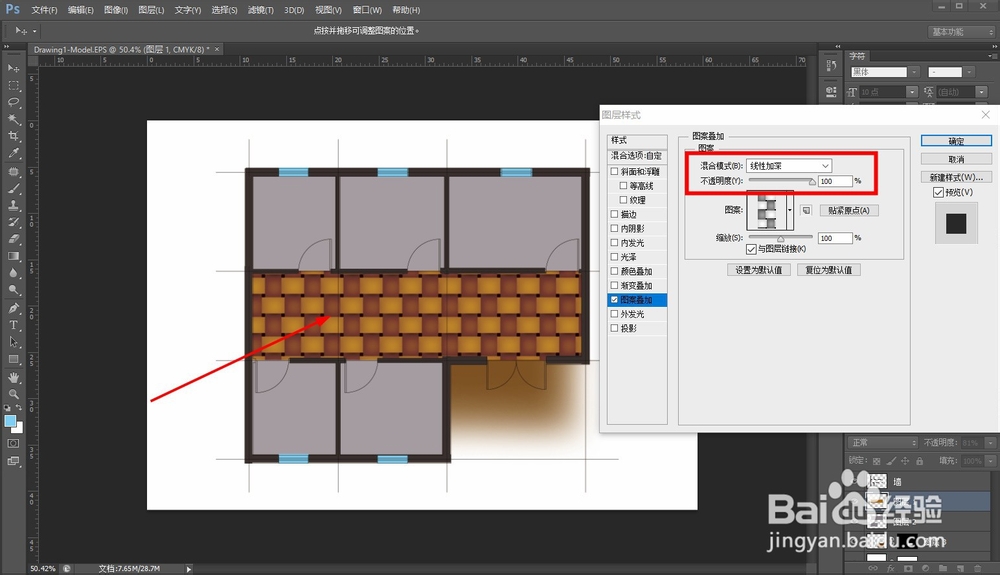This screenshot has height=575, width=1000.
Task: Select the Eyedropper tool
Action: tap(13, 154)
